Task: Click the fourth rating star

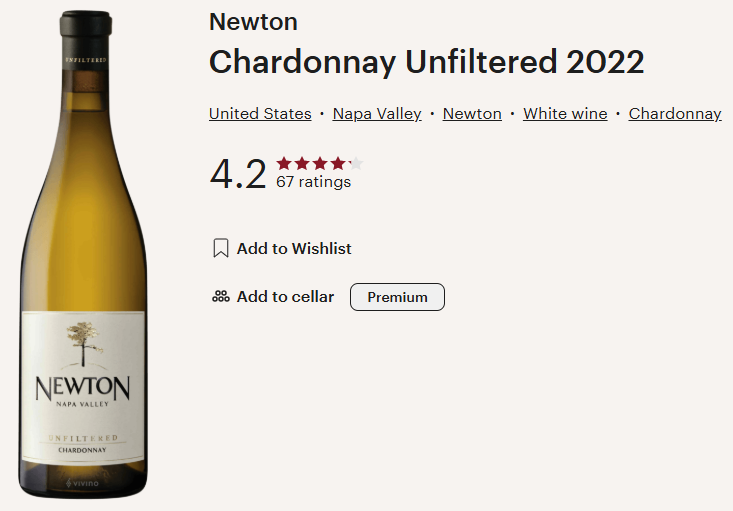Action: coord(338,163)
